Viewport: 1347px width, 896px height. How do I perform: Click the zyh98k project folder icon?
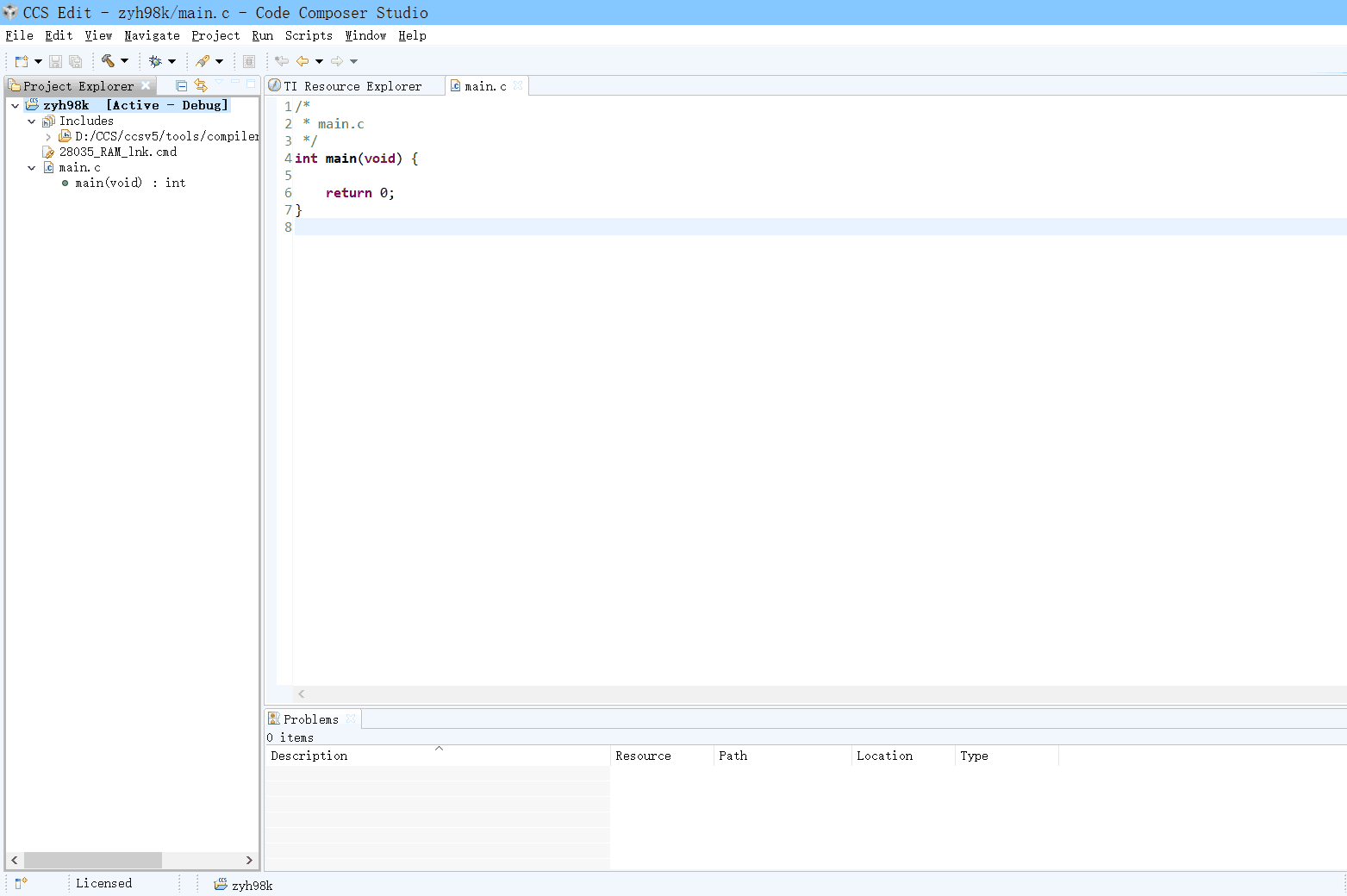coord(32,105)
